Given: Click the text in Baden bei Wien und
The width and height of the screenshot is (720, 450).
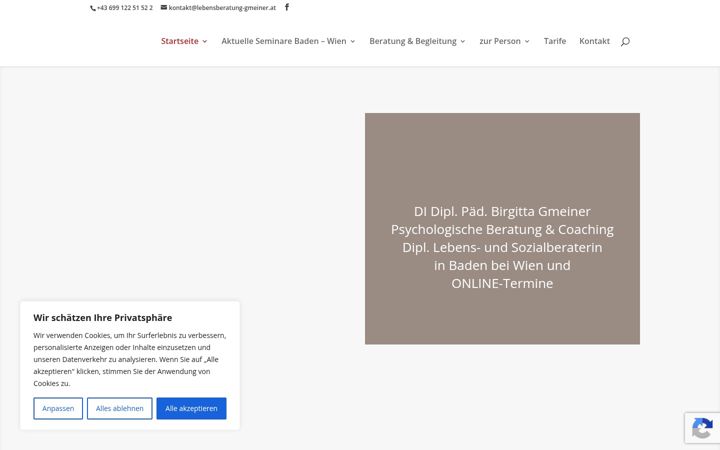Looking at the screenshot, I should (502, 265).
